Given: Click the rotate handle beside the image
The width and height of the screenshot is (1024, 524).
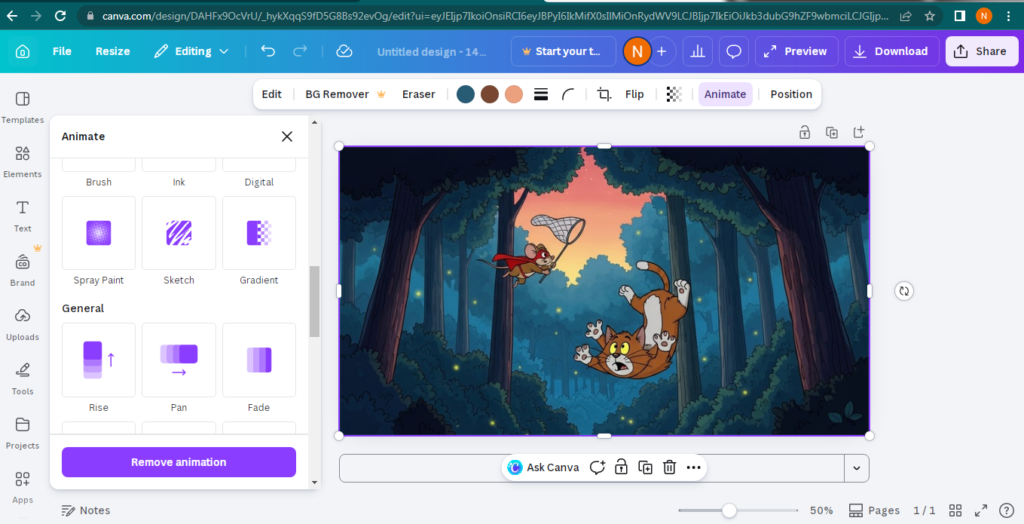Looking at the screenshot, I should point(904,291).
